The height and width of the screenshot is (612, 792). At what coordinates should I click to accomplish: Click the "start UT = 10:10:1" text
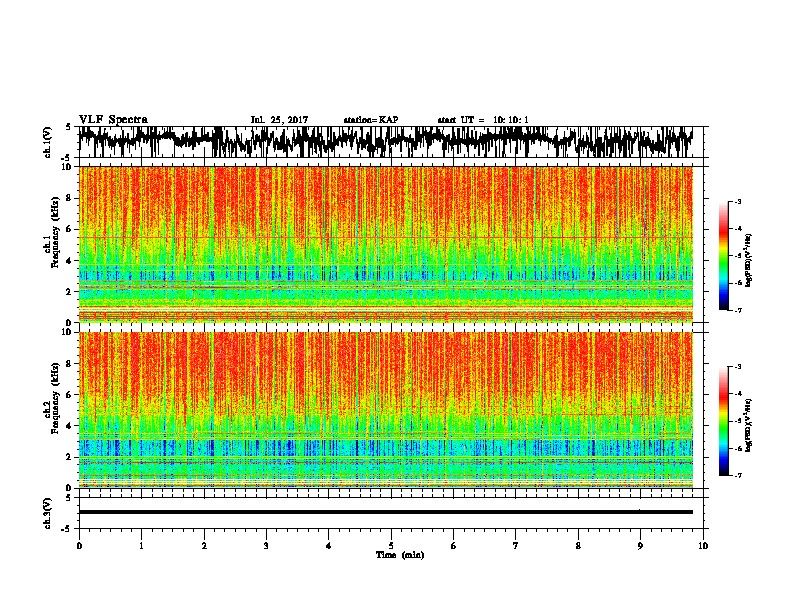click(483, 120)
